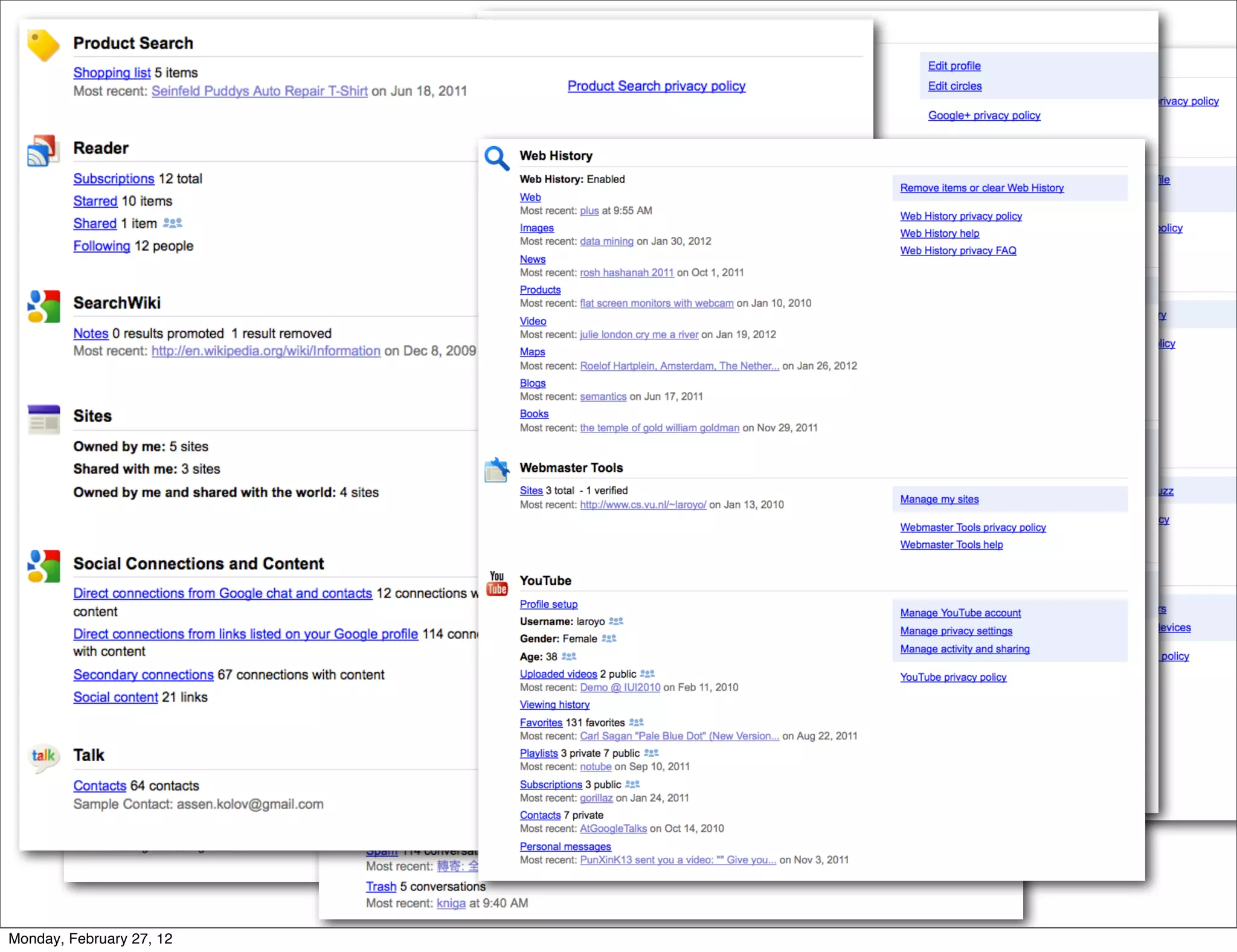
Task: Open the Shopping list link
Action: coord(112,72)
